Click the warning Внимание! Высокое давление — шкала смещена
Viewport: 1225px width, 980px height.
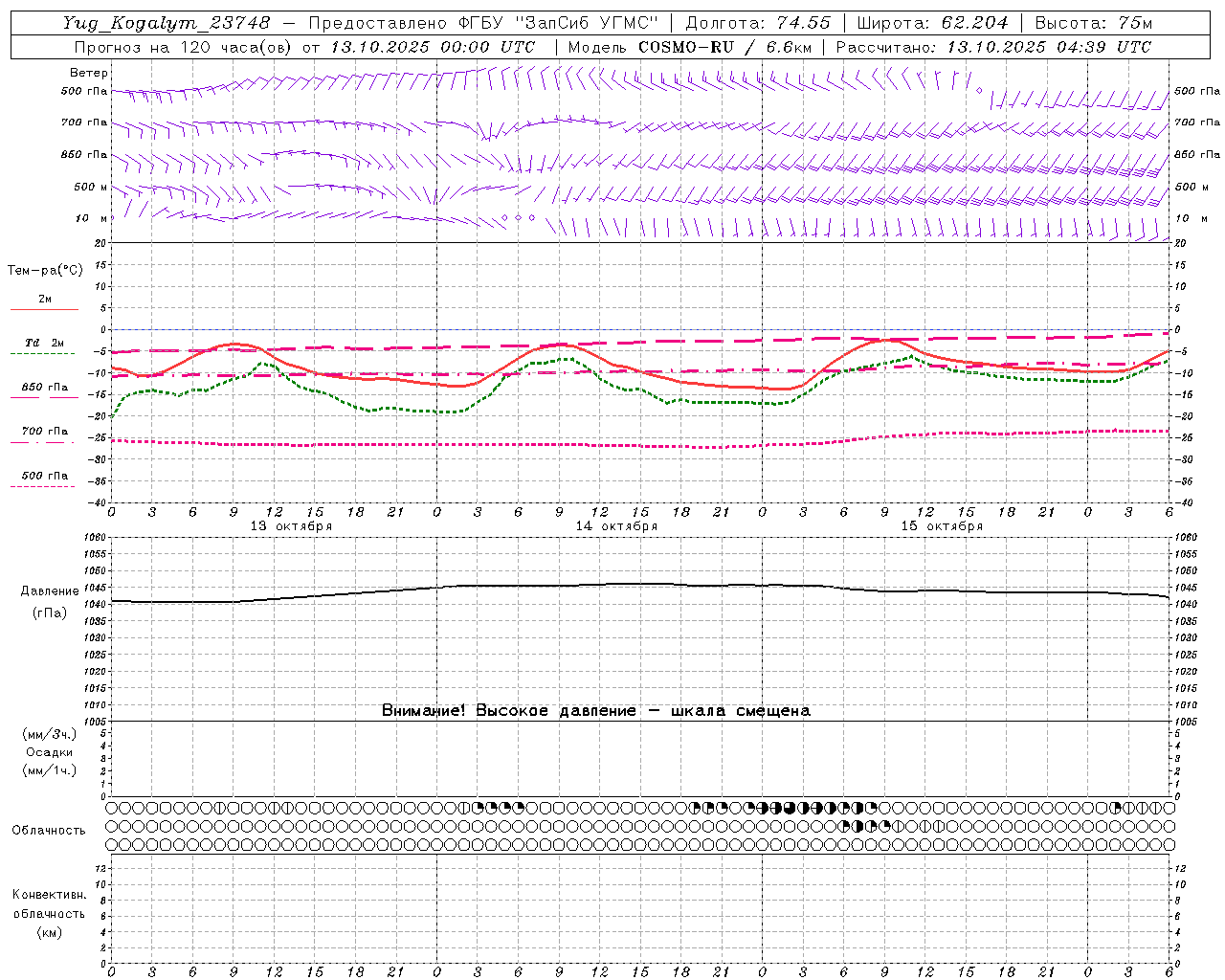595,710
